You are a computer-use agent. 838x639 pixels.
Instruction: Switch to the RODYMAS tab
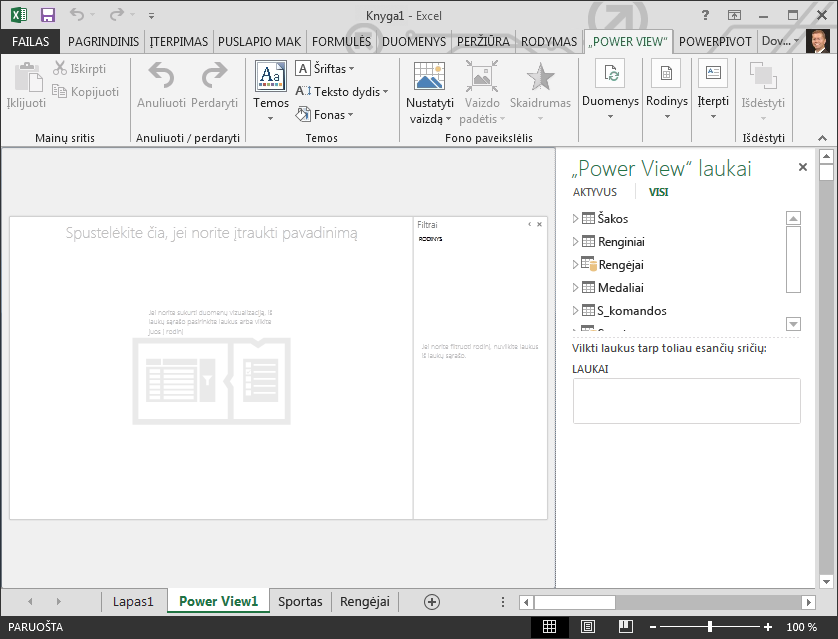549,41
